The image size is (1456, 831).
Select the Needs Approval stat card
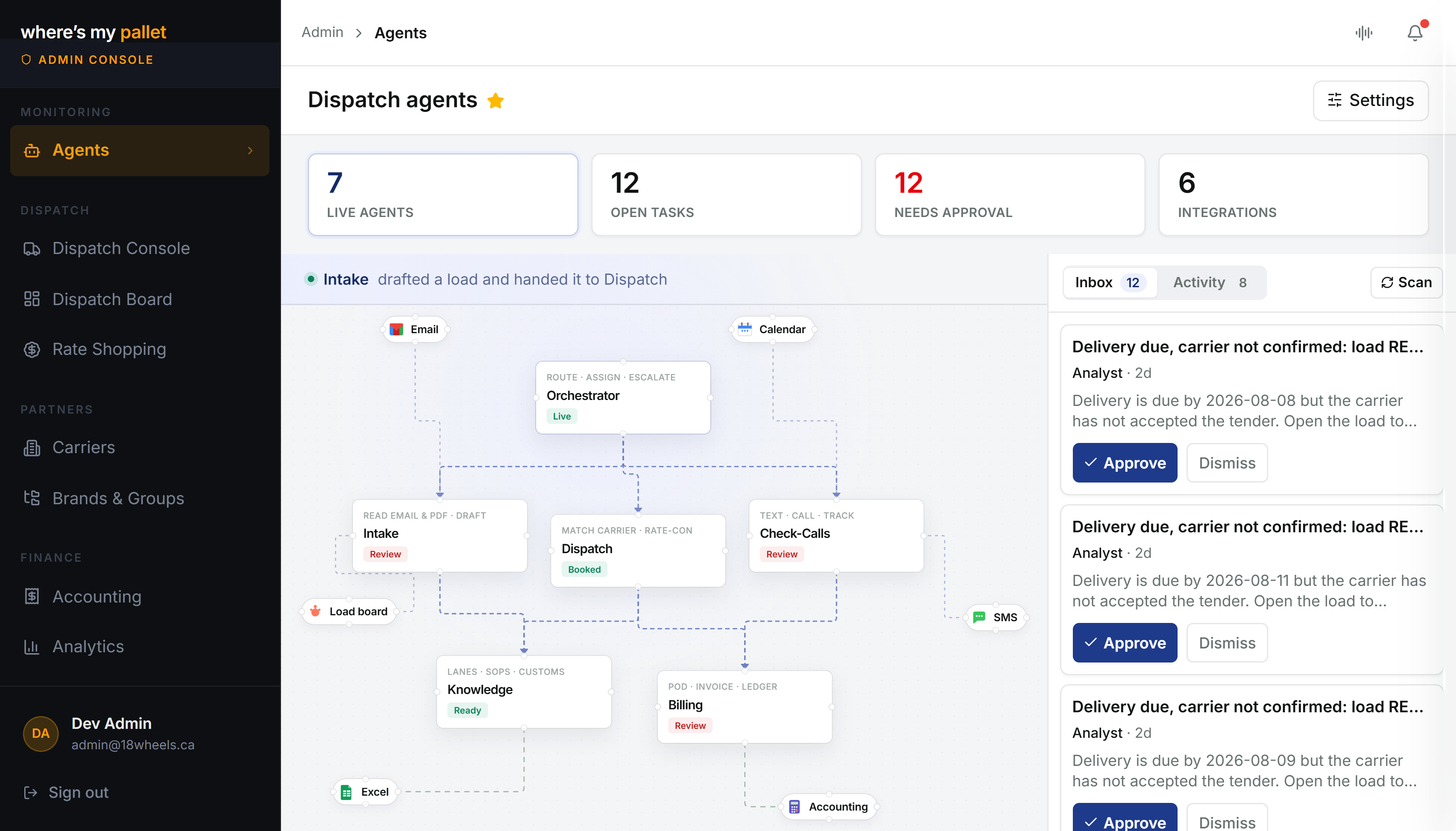pyautogui.click(x=1009, y=194)
